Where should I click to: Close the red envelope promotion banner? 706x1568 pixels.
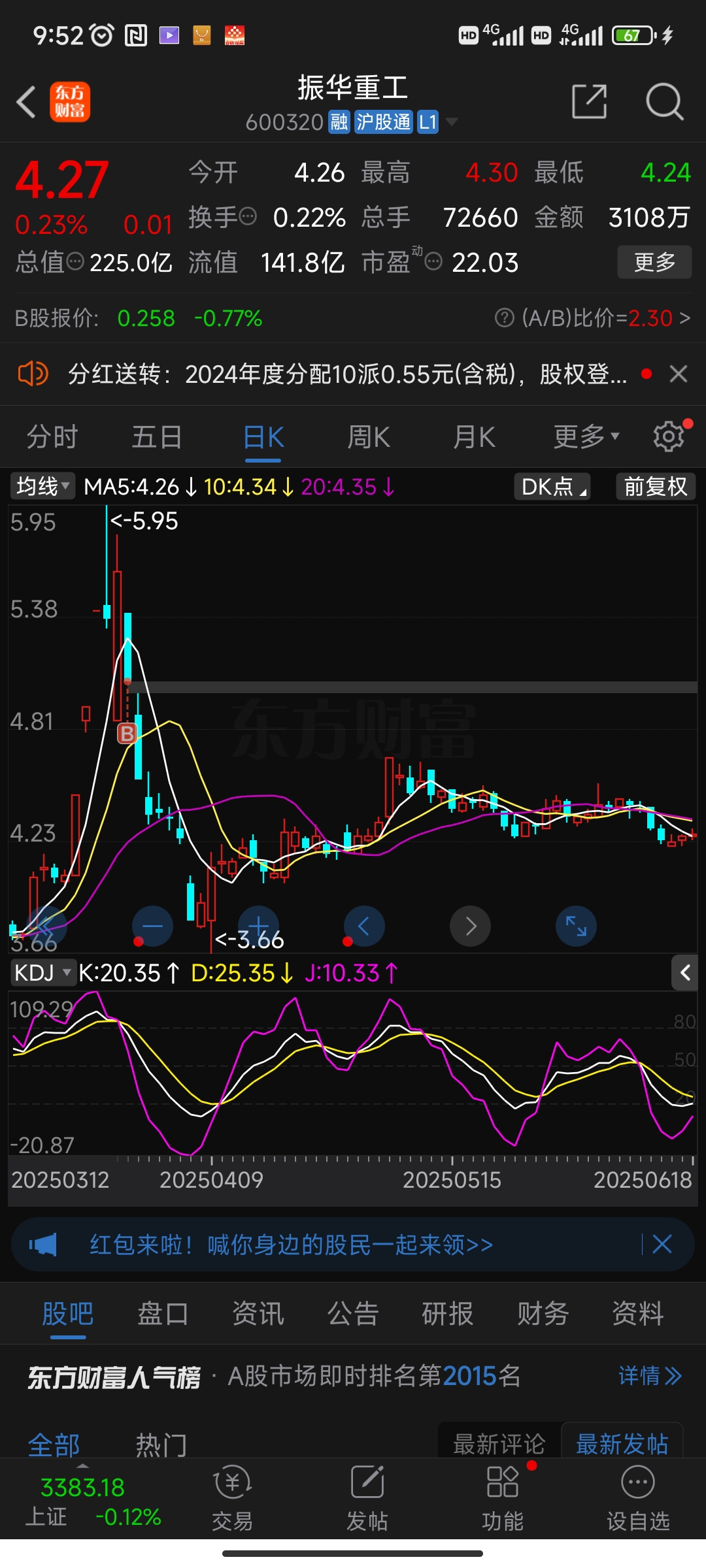[662, 1244]
